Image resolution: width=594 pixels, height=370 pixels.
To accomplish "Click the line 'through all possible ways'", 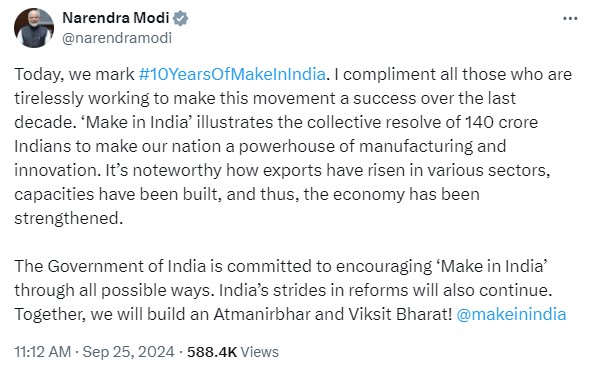I will (x=283, y=290).
